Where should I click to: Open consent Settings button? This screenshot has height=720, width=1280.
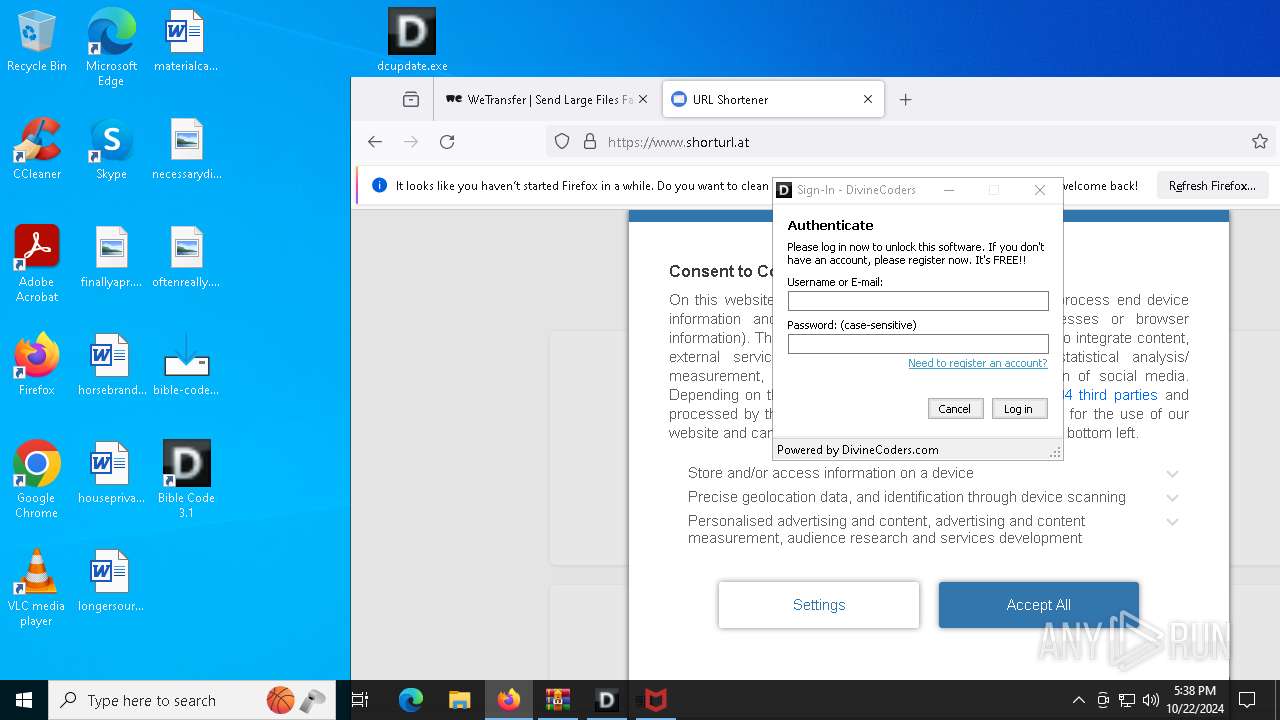pyautogui.click(x=819, y=605)
